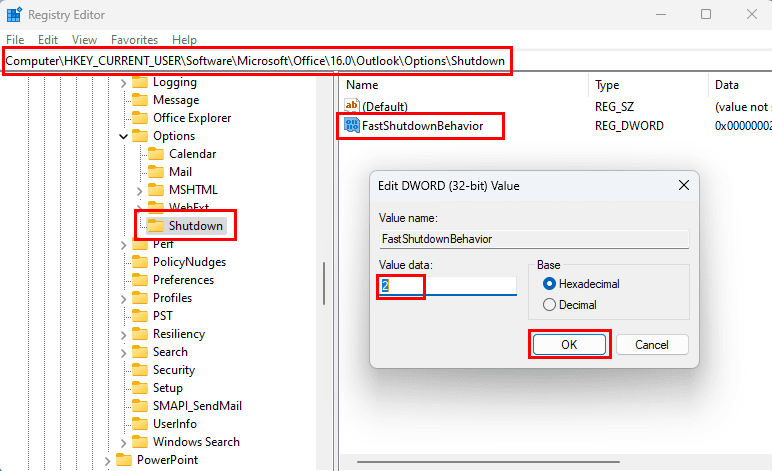Click the registry path address bar

258,62
